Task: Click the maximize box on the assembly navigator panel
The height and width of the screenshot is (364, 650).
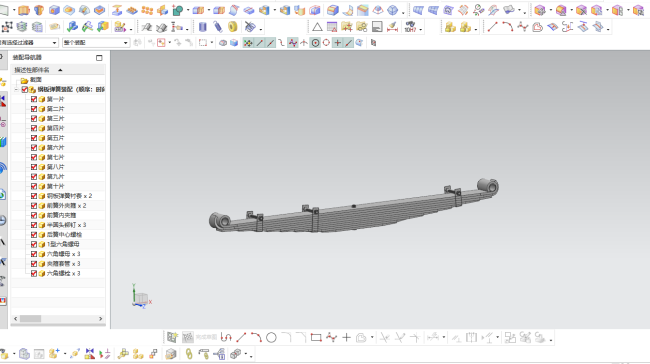Action: pos(99,58)
